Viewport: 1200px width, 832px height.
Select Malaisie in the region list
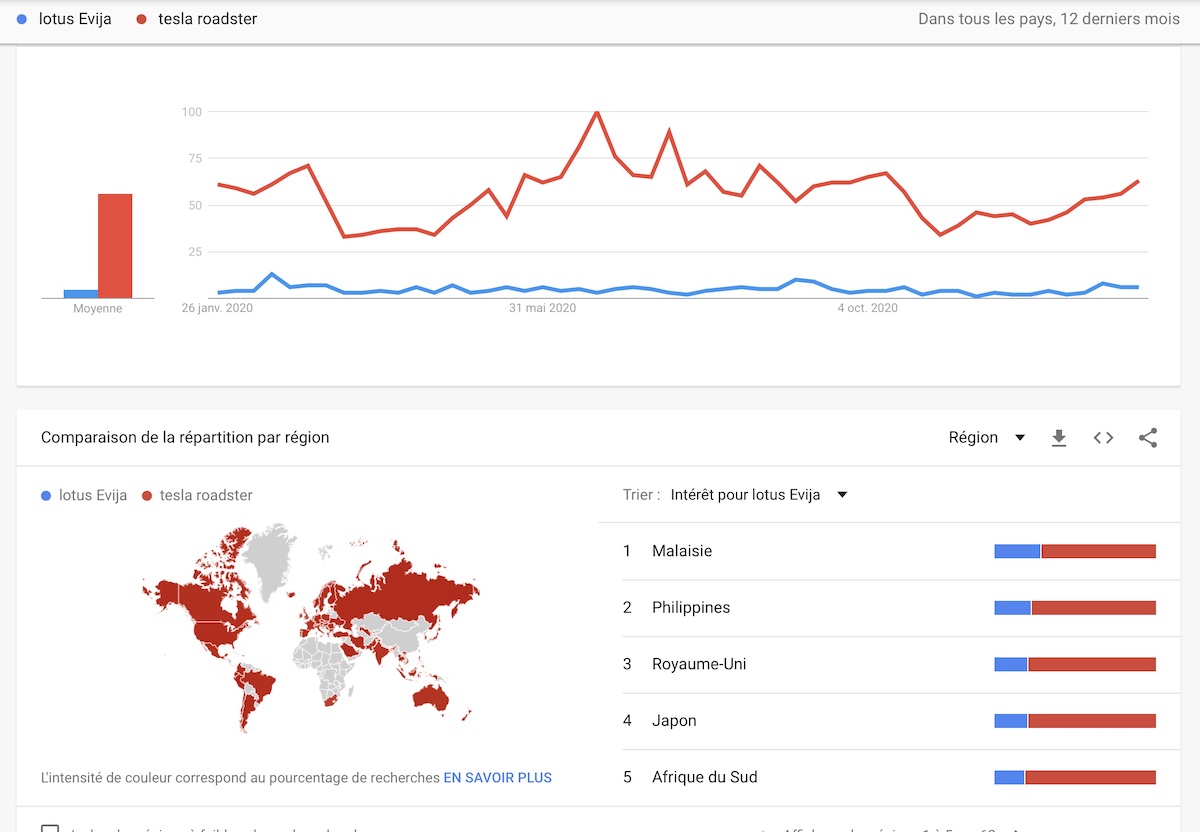(682, 551)
